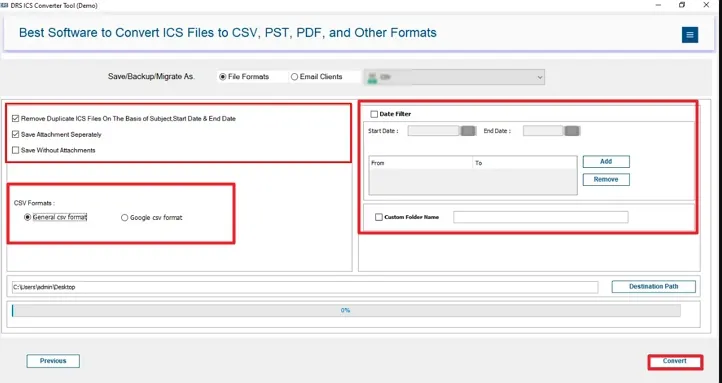Enable Save Without Attachments checkbox
Image resolution: width=722 pixels, height=383 pixels.
point(16,150)
